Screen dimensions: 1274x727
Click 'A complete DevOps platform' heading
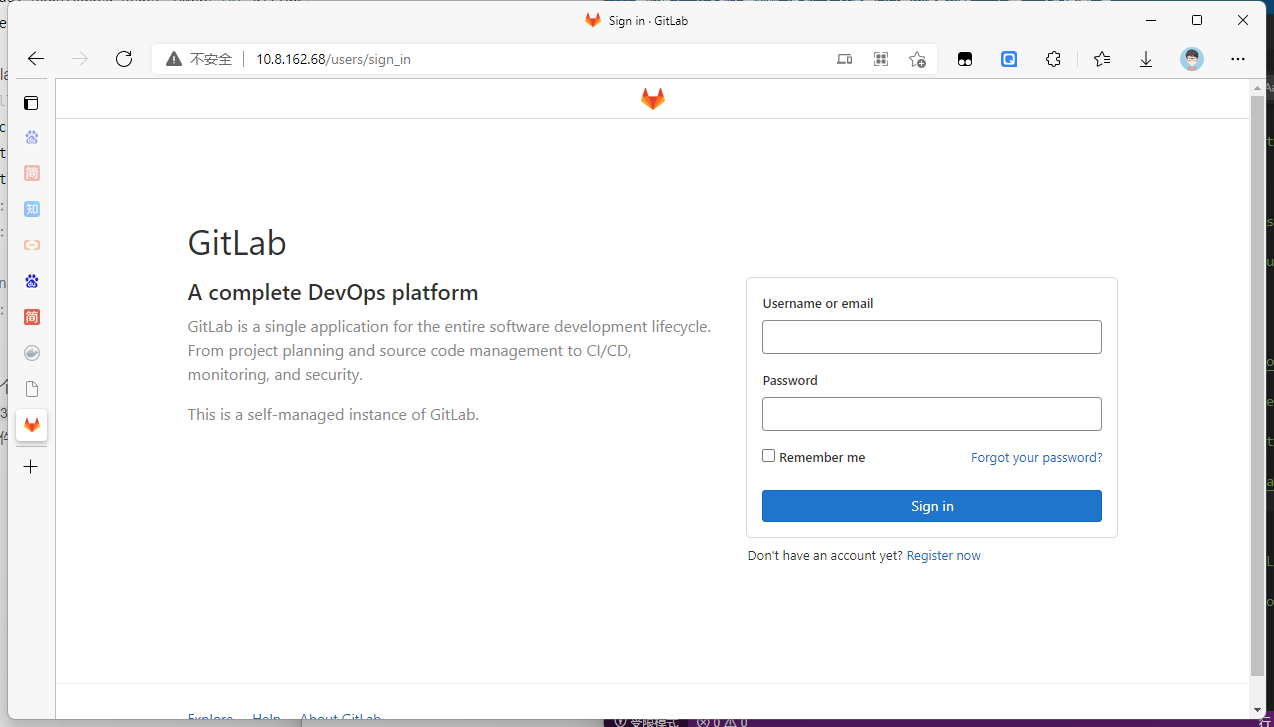click(333, 293)
